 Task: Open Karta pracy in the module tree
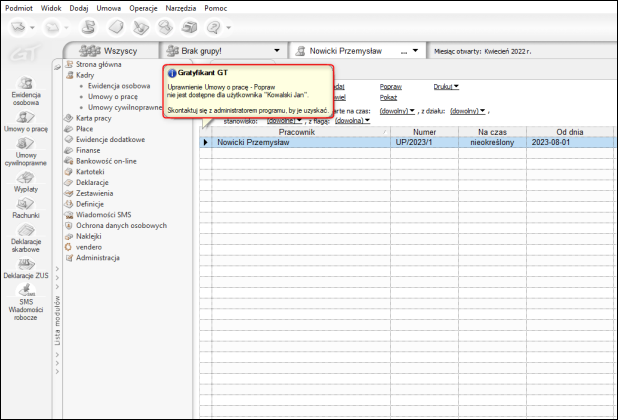pos(93,118)
